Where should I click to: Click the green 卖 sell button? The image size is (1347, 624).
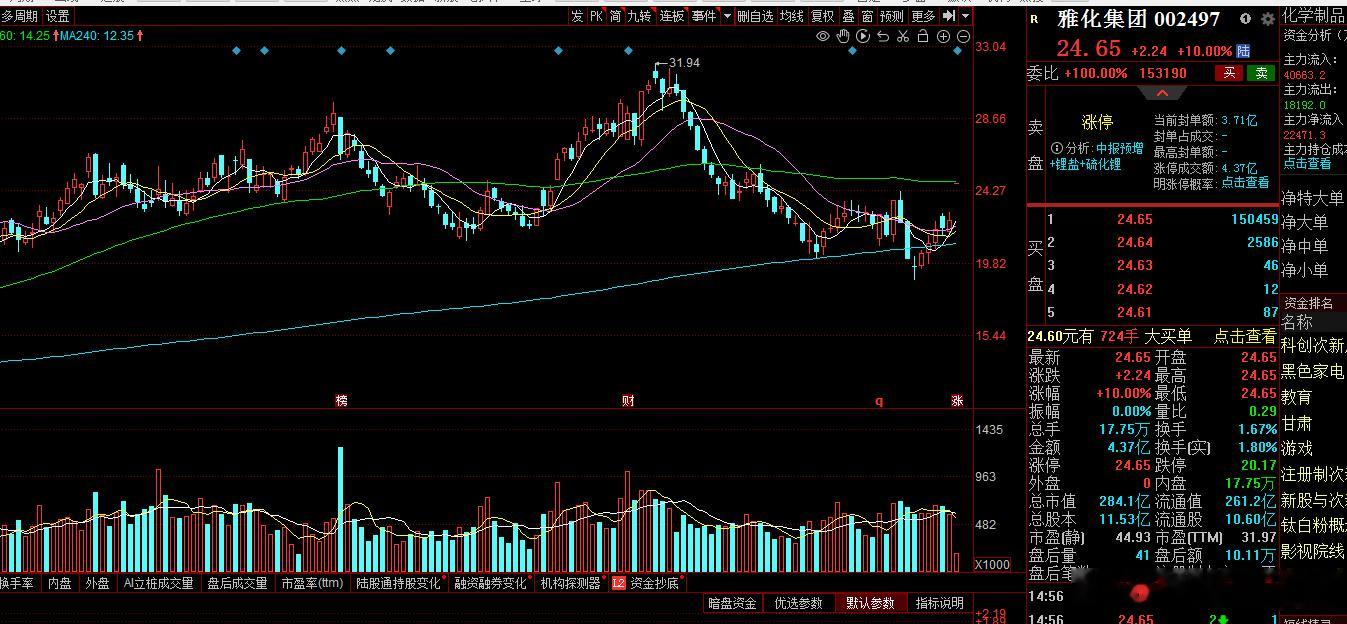click(x=1261, y=73)
